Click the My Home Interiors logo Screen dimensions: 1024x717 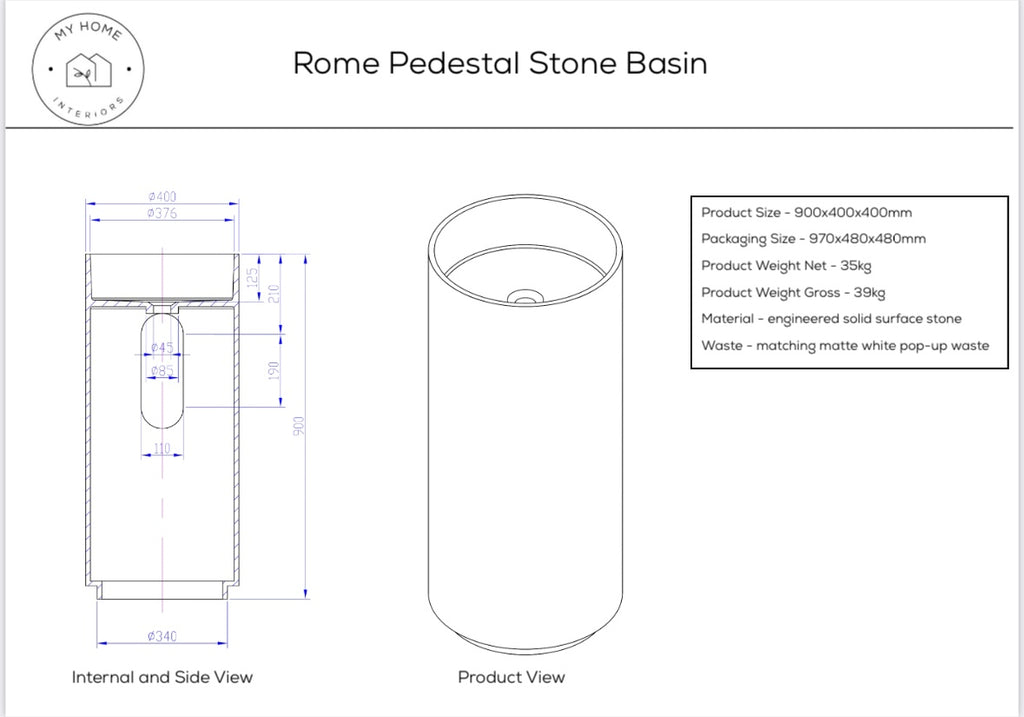point(86,69)
